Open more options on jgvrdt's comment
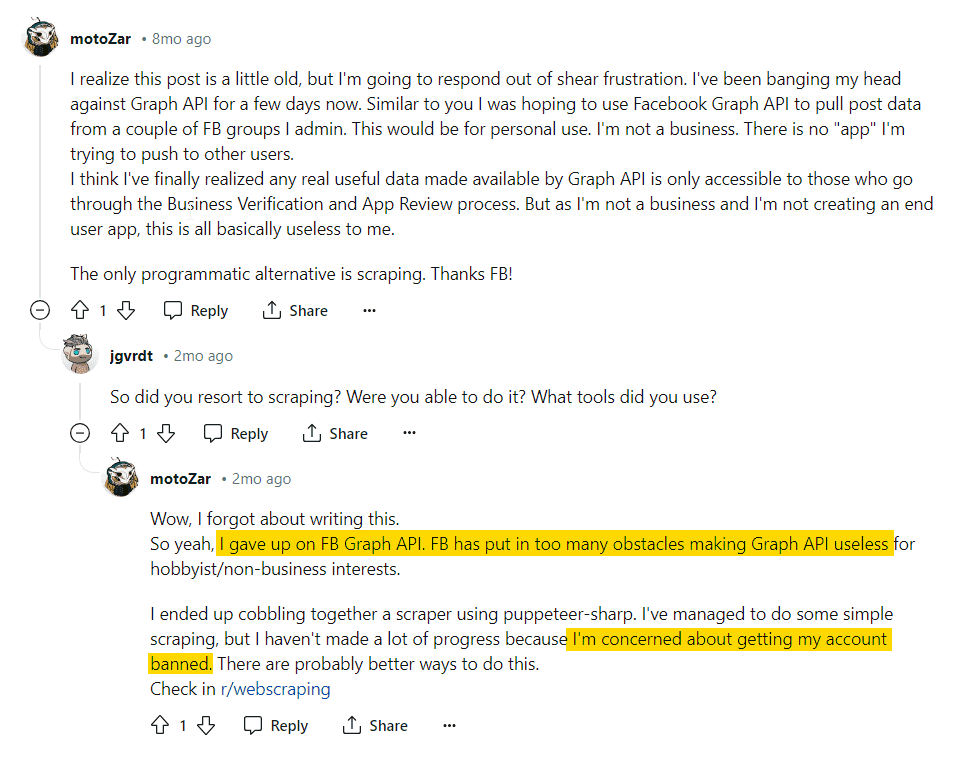The height and width of the screenshot is (760, 967). [x=409, y=433]
